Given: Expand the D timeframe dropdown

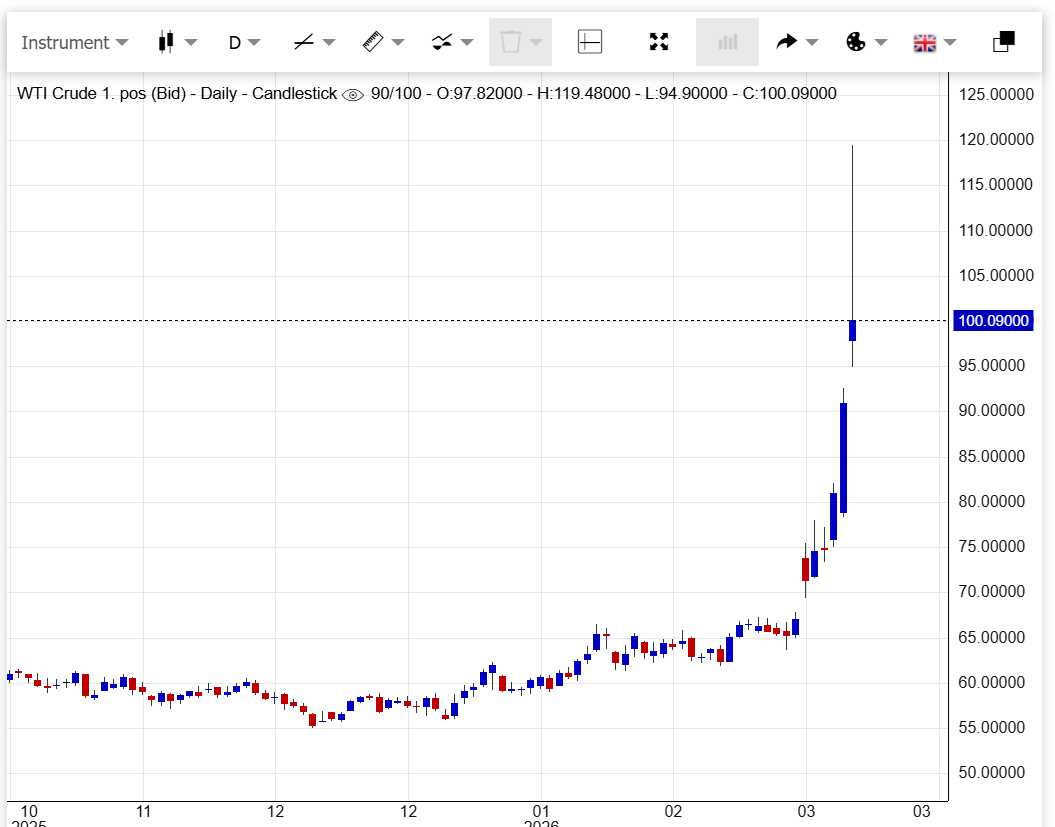Looking at the screenshot, I should [244, 42].
